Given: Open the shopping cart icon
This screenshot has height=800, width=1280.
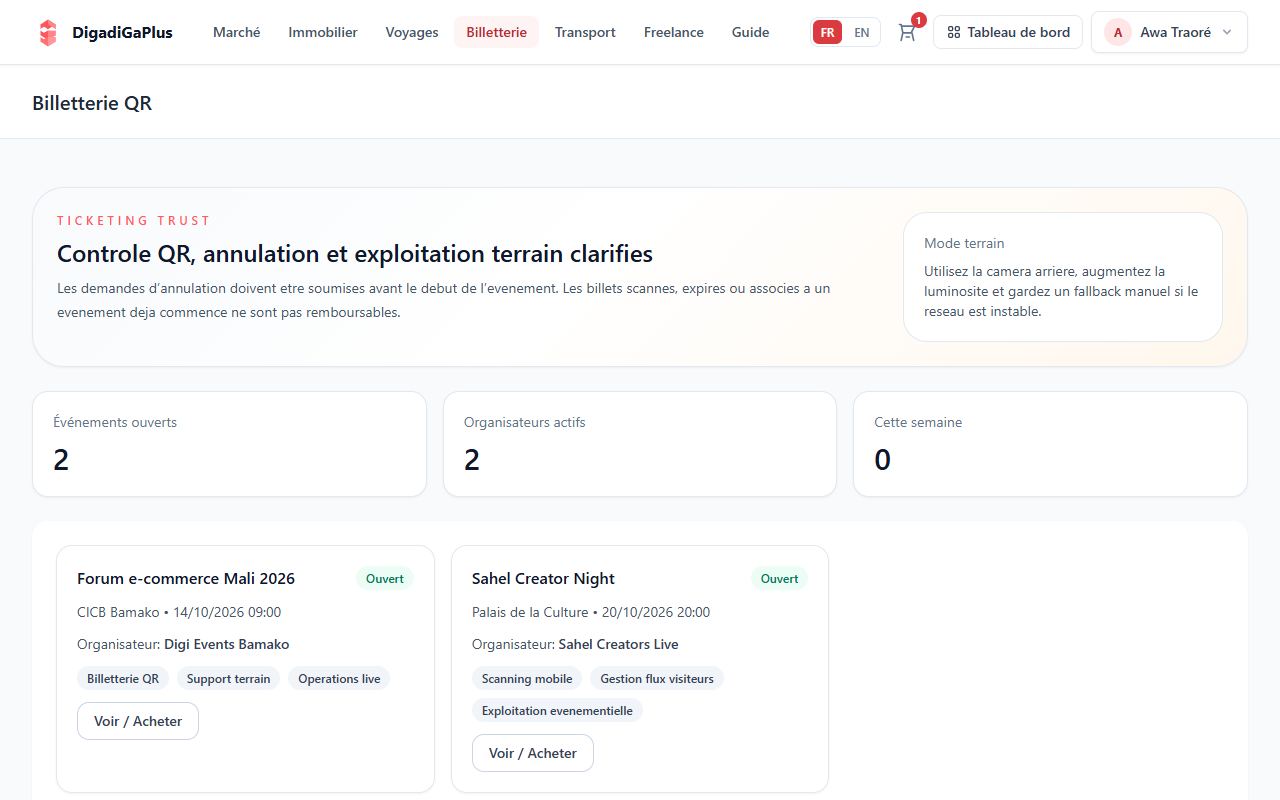Looking at the screenshot, I should coord(907,32).
